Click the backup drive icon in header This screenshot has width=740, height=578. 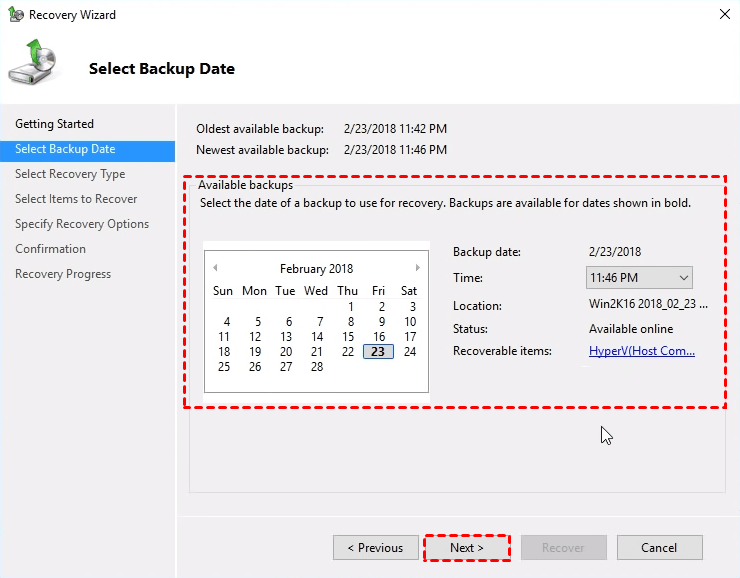[33, 62]
